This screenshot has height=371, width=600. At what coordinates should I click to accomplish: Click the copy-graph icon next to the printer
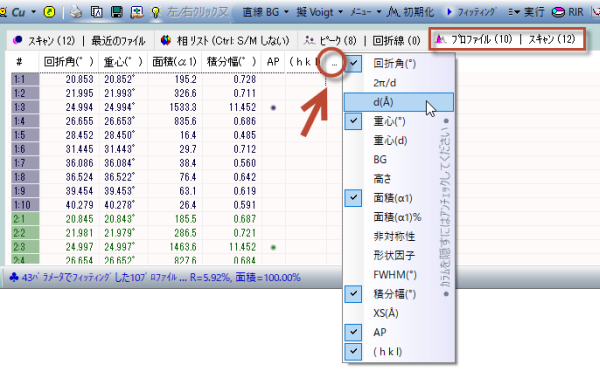[96, 12]
